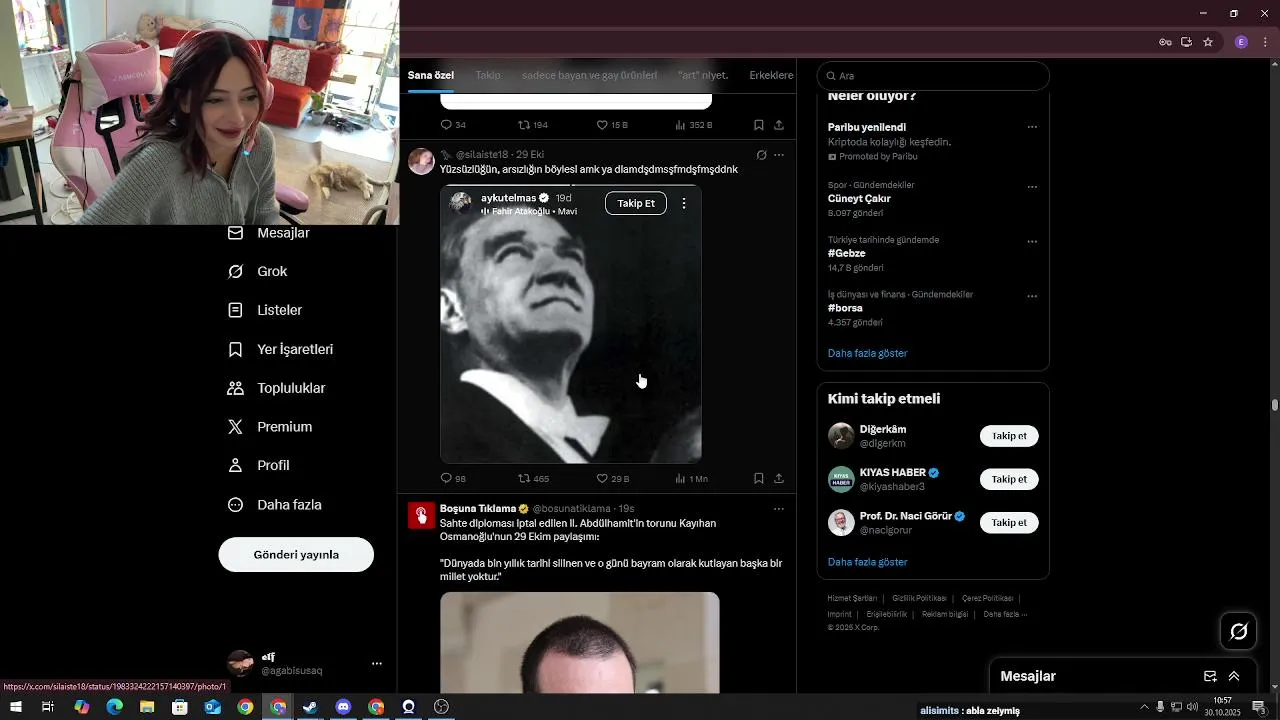Open Discord from the taskbar

[343, 707]
